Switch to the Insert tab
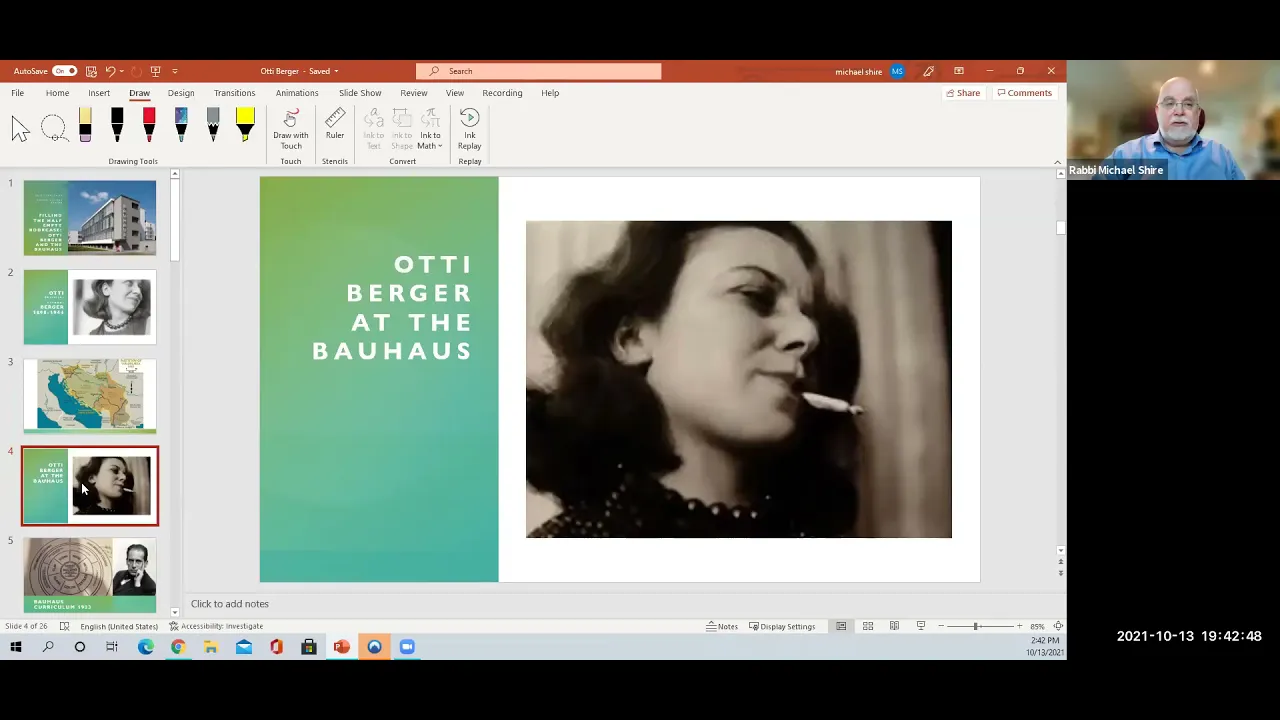This screenshot has height=720, width=1280. 99,93
